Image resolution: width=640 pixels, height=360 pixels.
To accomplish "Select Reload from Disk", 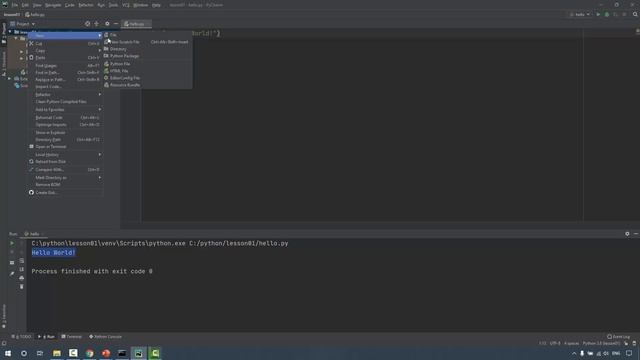I will pyautogui.click(x=65, y=162).
